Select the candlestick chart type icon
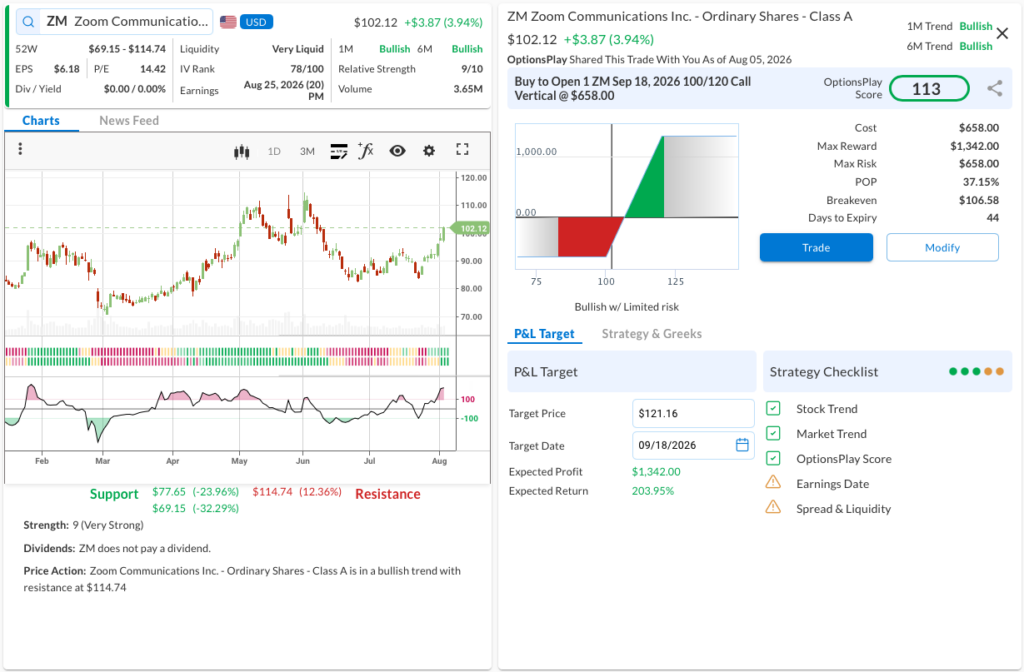This screenshot has width=1024, height=672. (242, 152)
